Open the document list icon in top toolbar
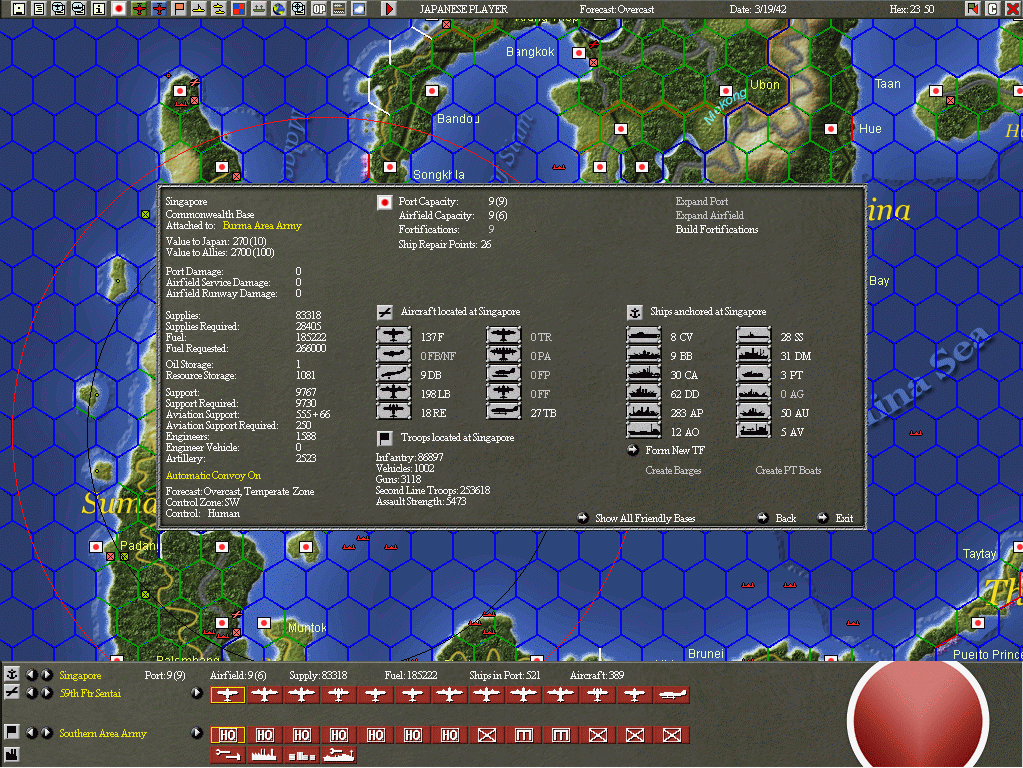 (39, 8)
